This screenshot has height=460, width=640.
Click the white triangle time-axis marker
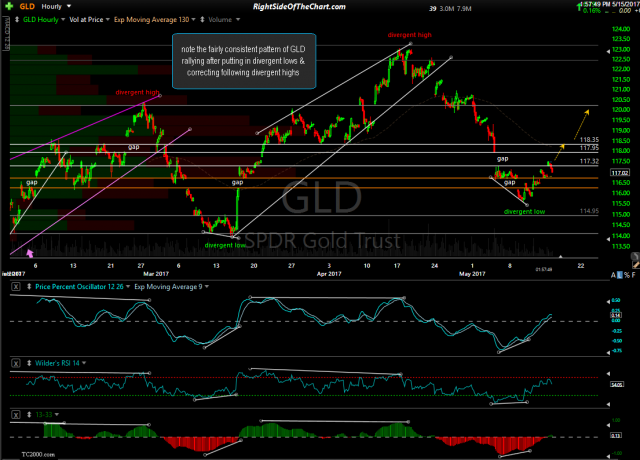click(560, 256)
